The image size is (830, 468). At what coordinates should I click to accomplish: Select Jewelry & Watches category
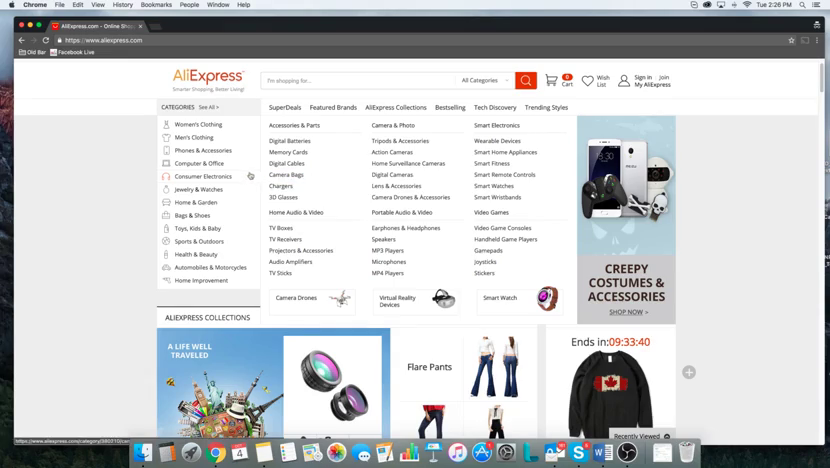(199, 190)
